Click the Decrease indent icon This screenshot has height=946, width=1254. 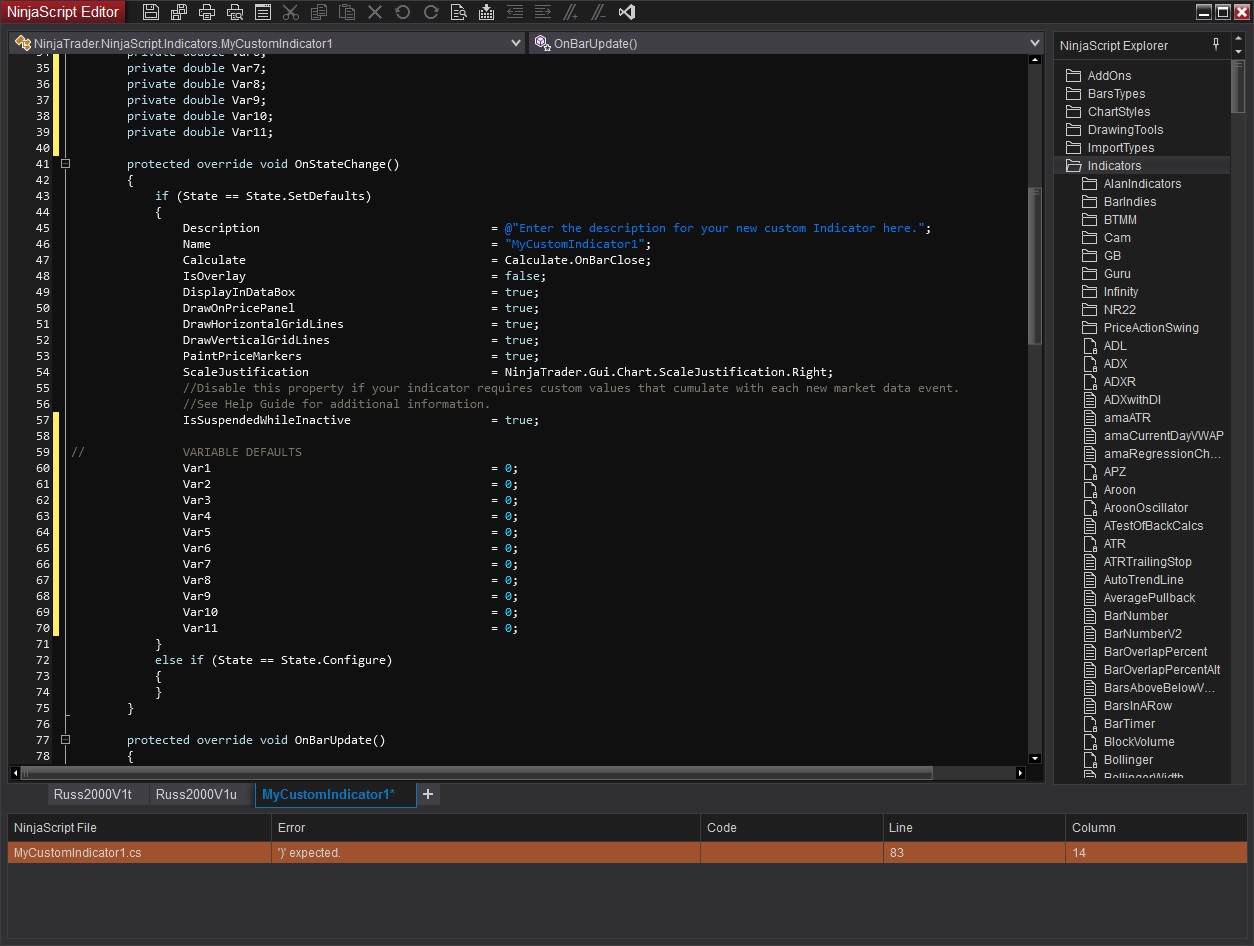515,13
